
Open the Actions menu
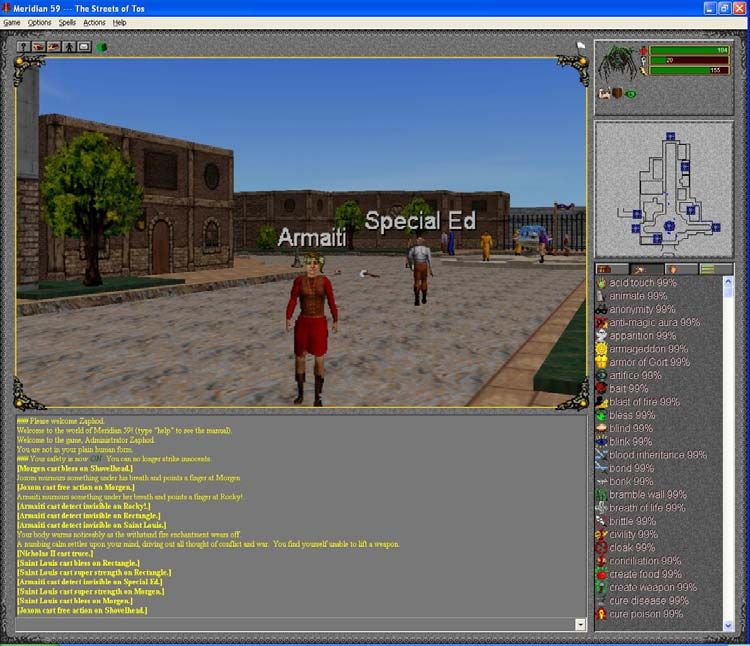pyautogui.click(x=94, y=22)
